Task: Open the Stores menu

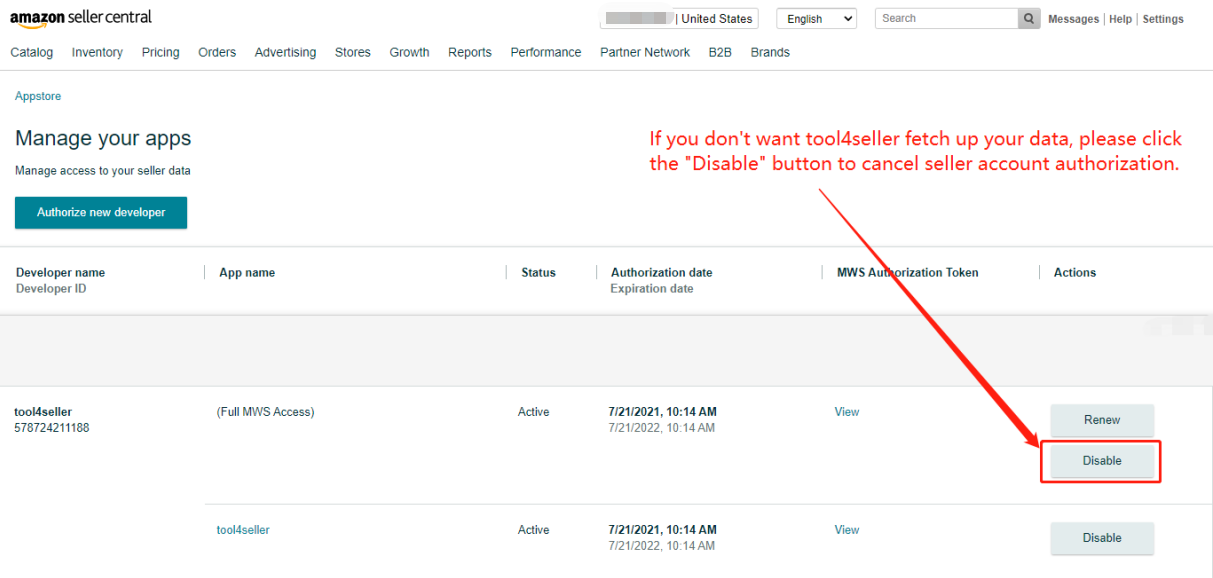Action: pyautogui.click(x=352, y=52)
